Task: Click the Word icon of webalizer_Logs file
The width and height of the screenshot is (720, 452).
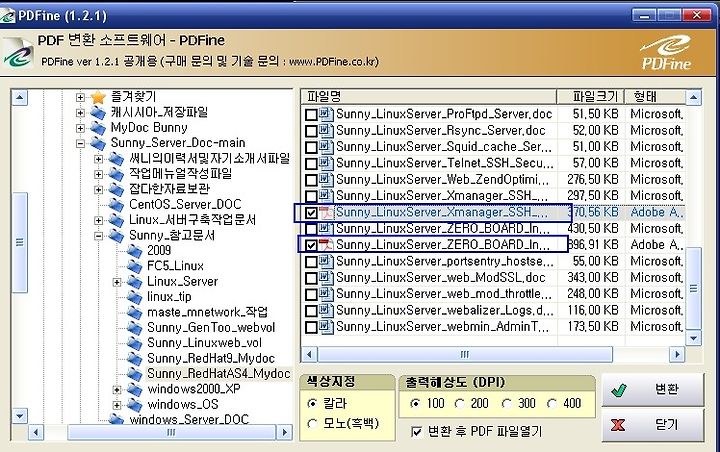Action: coord(326,311)
